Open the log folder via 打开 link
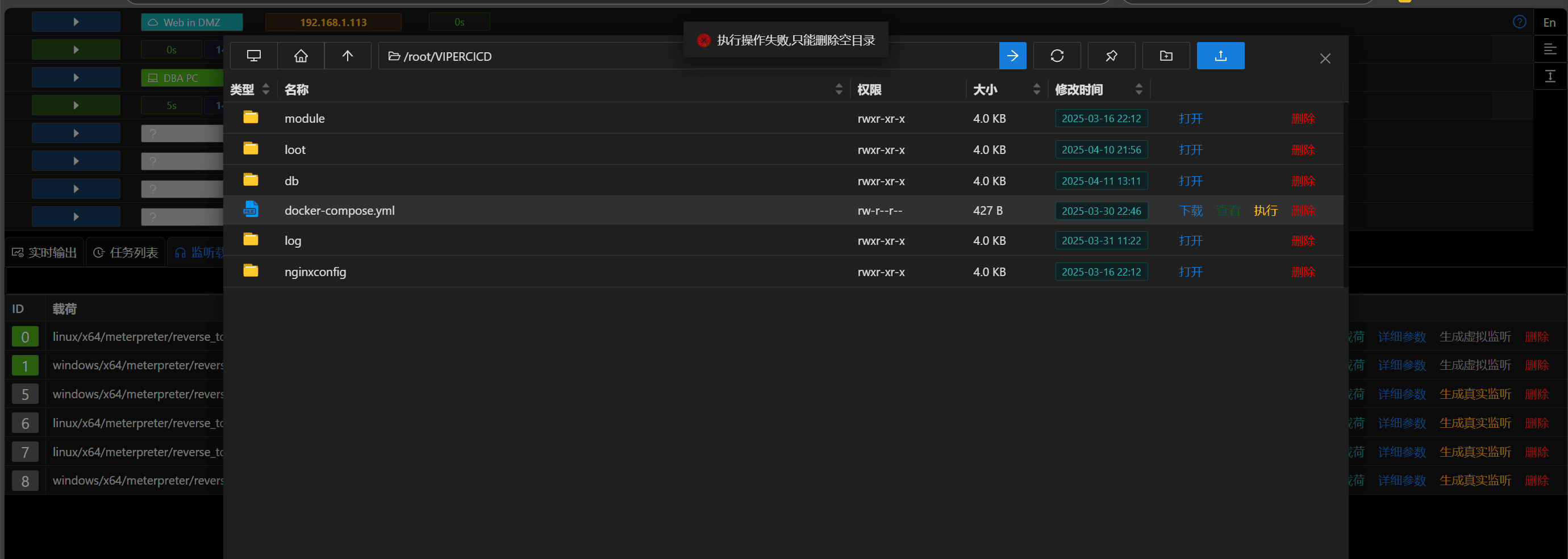Viewport: 1568px width, 559px height. (x=1191, y=240)
